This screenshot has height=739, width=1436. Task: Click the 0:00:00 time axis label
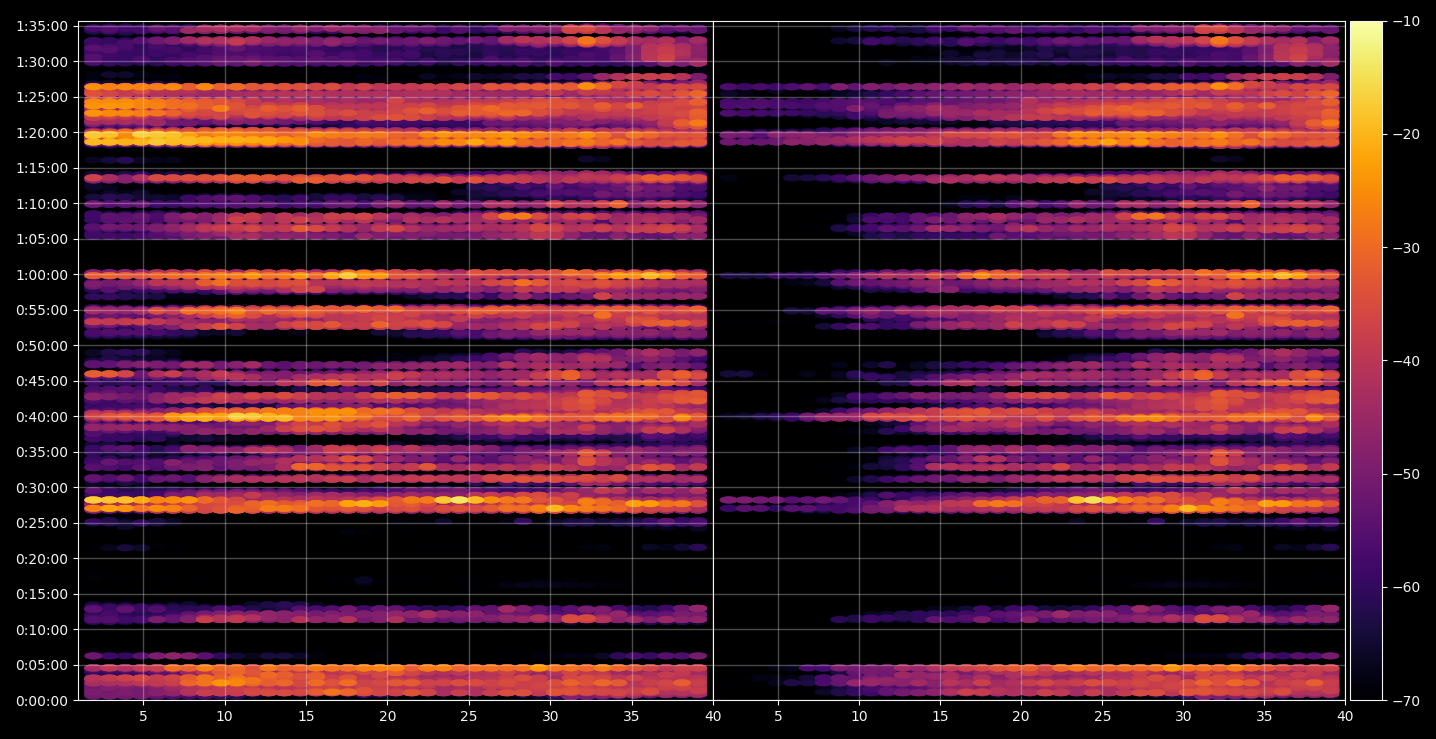42,700
